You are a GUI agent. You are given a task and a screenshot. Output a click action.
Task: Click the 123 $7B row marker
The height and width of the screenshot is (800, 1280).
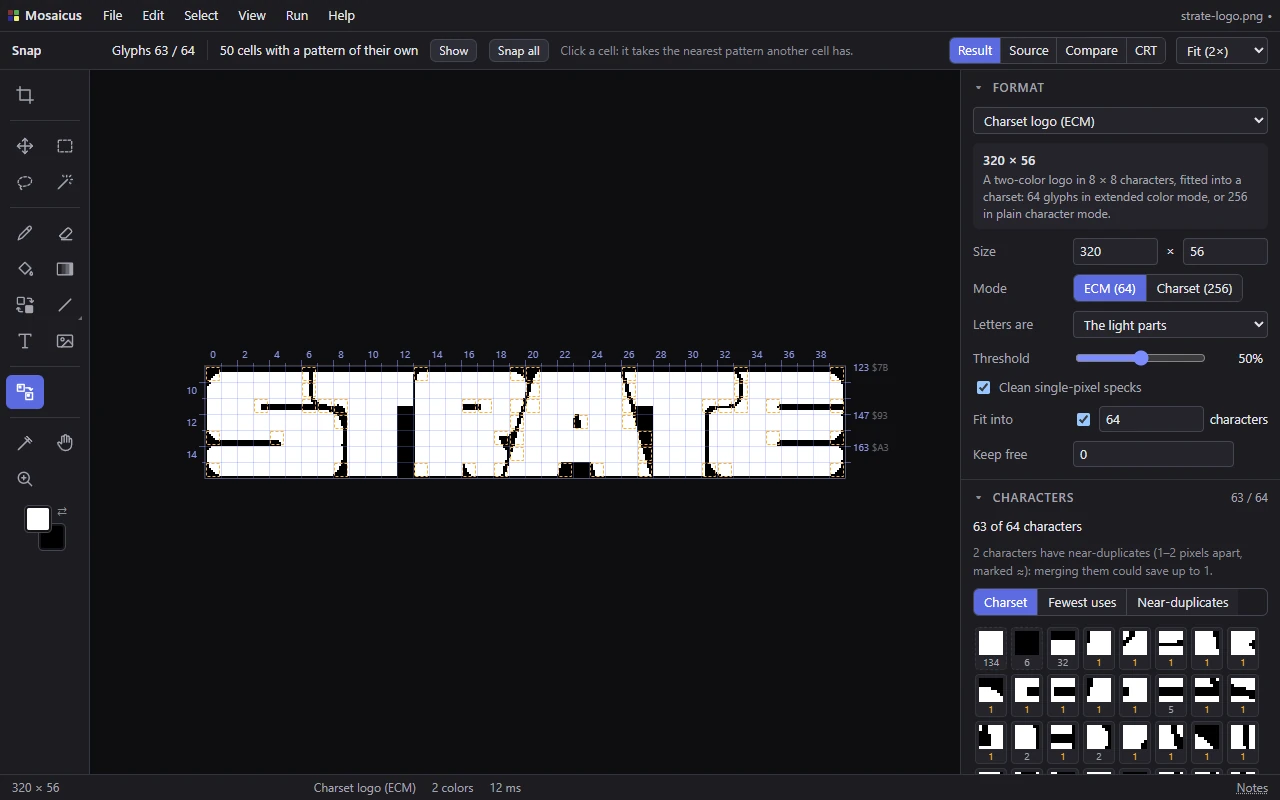(x=870, y=368)
